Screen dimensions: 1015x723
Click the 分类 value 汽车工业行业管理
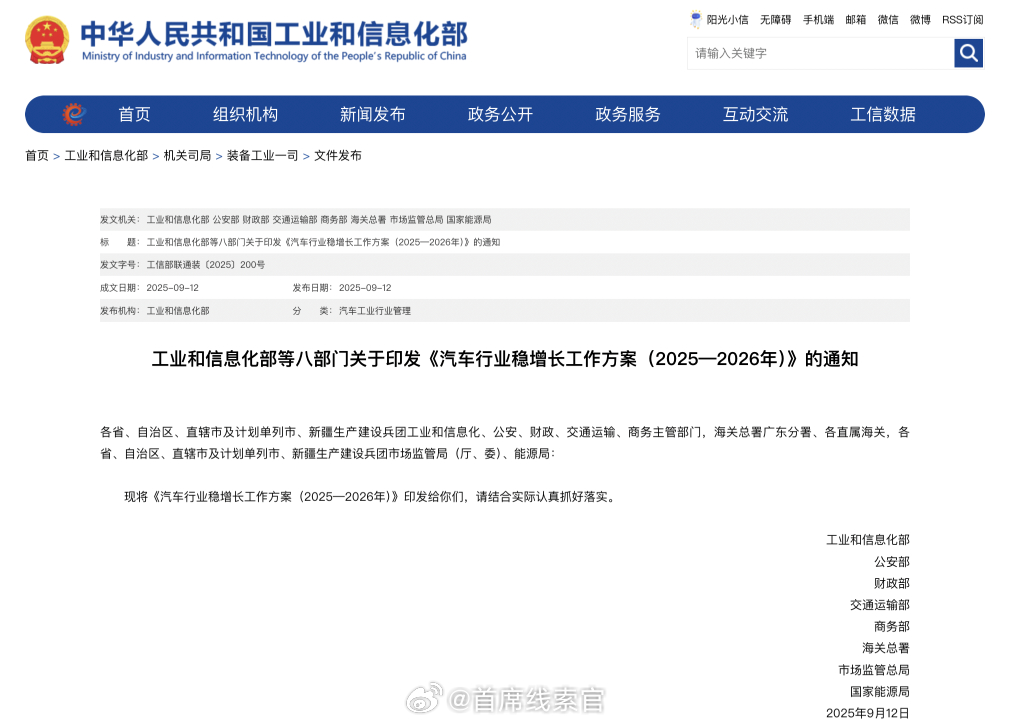coord(375,311)
